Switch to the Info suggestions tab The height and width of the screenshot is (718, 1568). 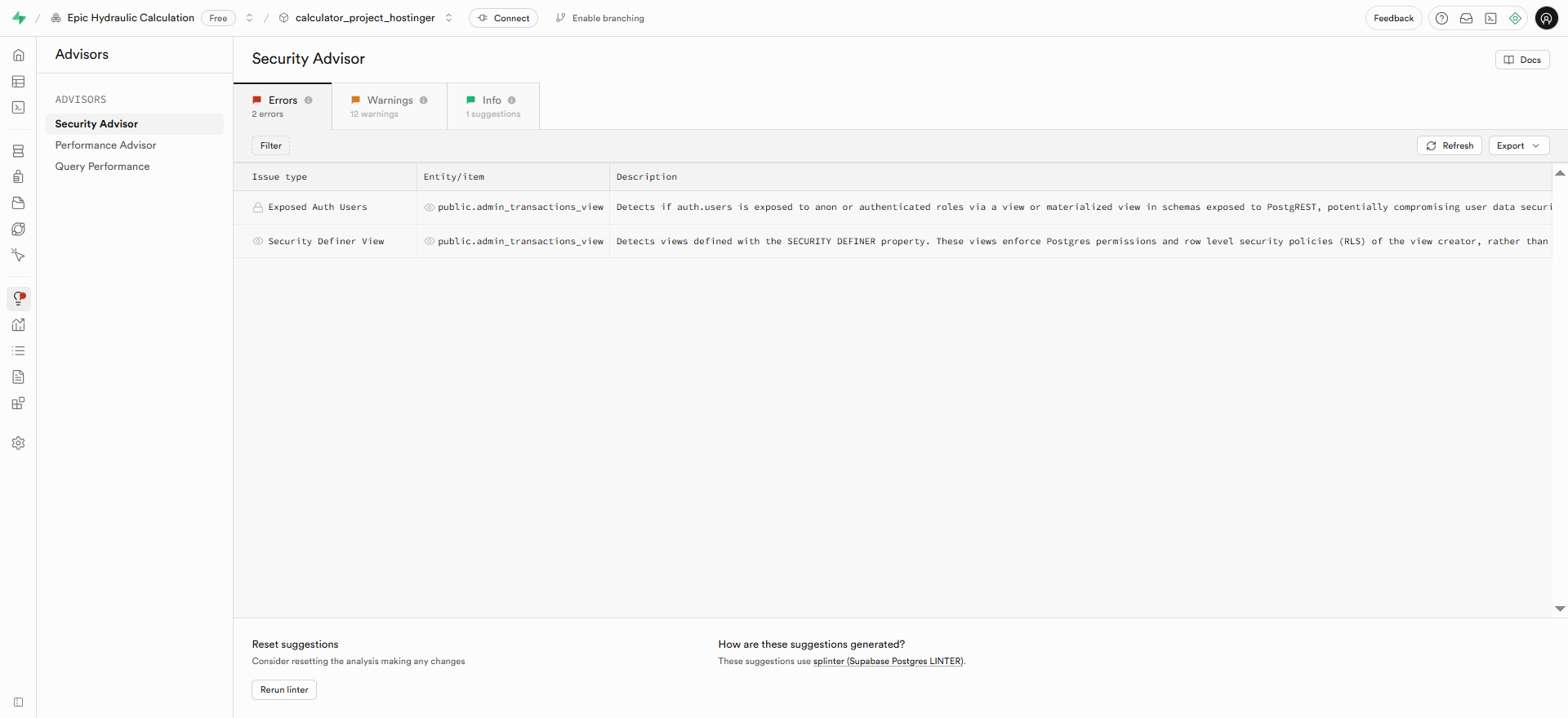[493, 106]
